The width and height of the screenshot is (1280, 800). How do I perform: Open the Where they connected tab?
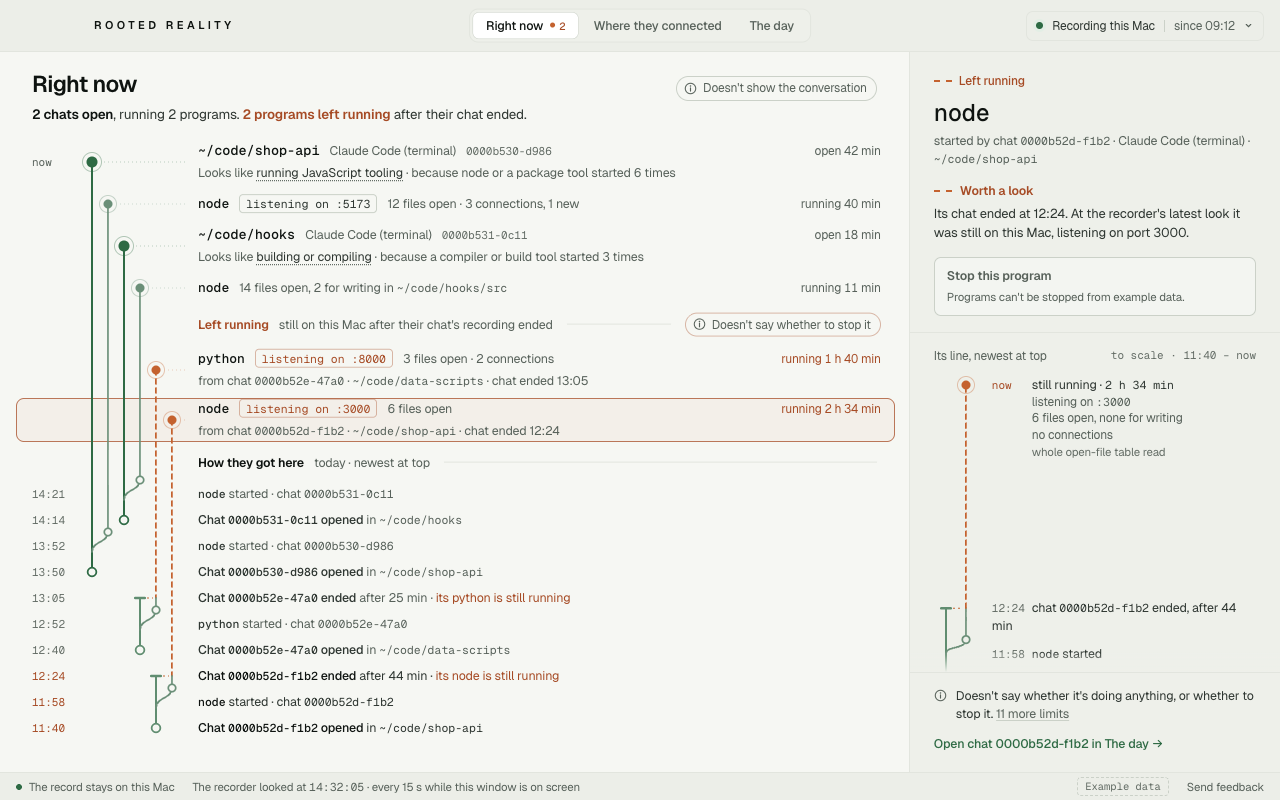657,26
